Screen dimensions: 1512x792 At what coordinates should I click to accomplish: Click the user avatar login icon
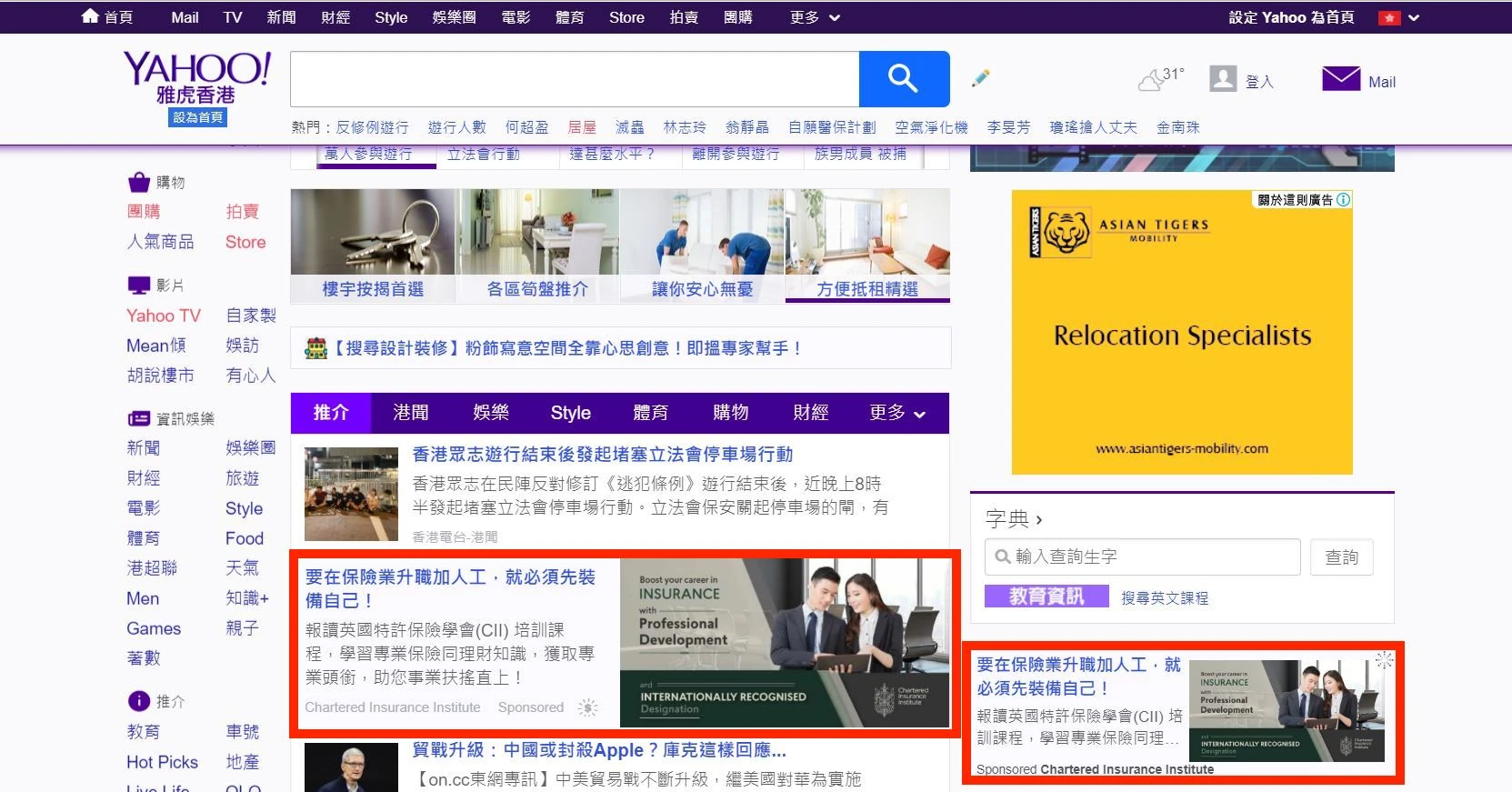pyautogui.click(x=1223, y=79)
